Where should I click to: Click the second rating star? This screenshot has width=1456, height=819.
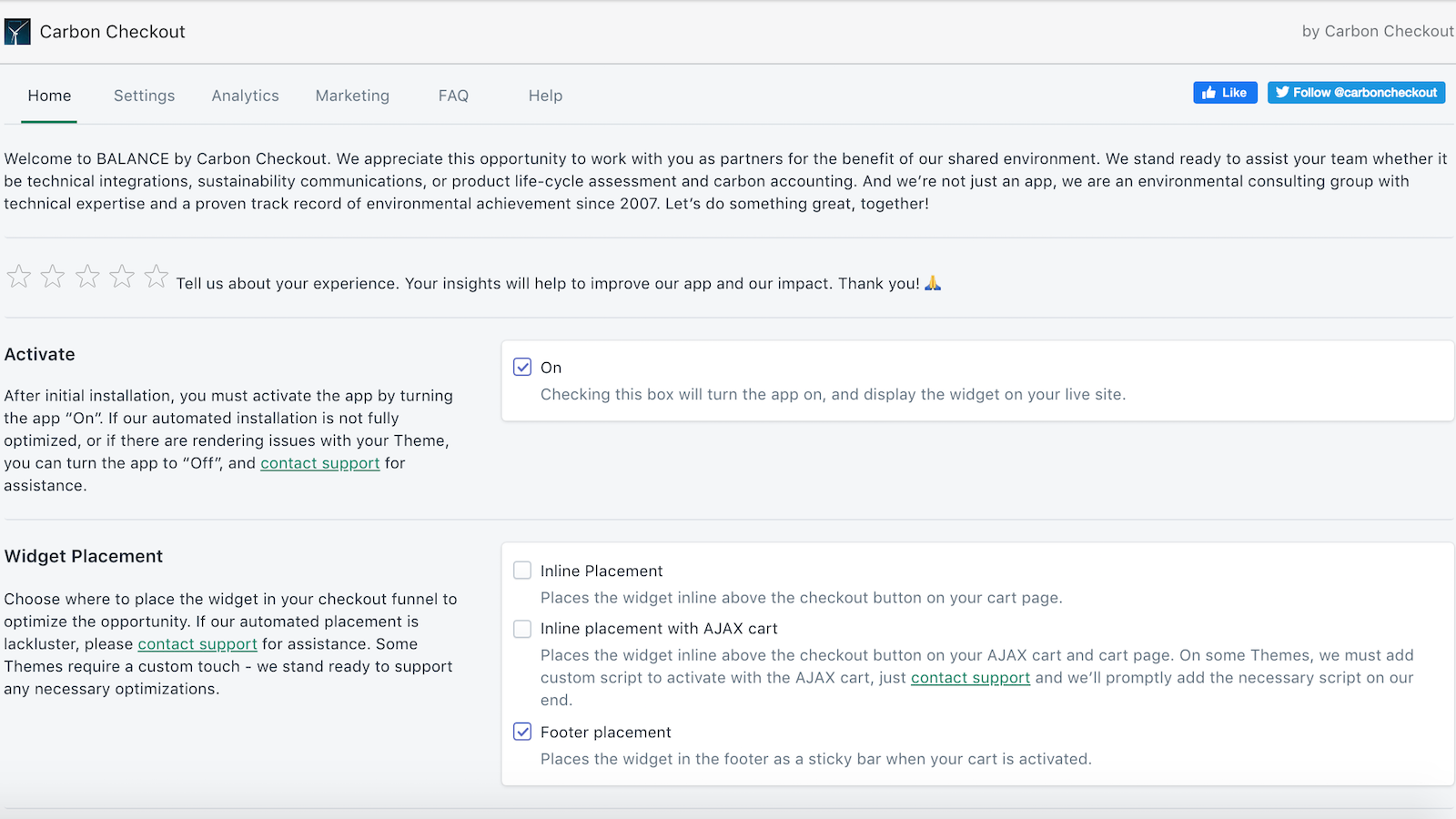point(53,276)
